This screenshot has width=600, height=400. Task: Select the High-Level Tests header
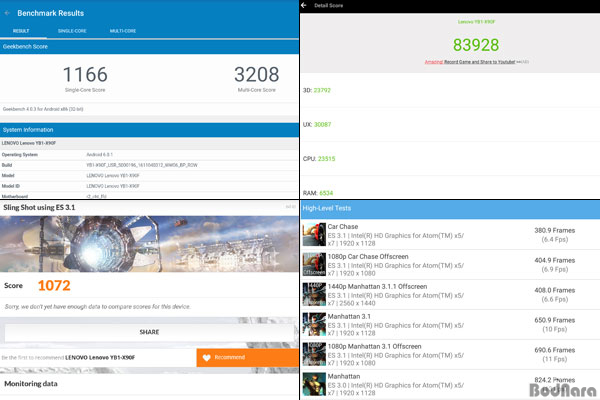point(450,209)
